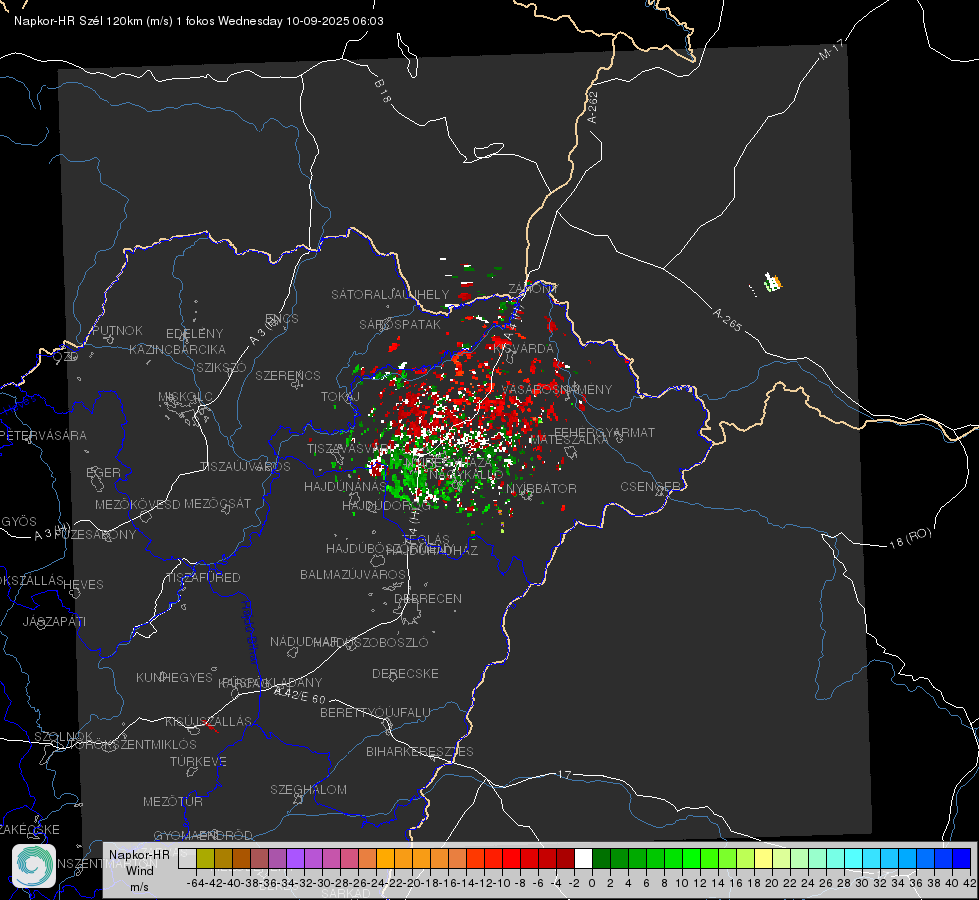This screenshot has width=979, height=900.
Task: Click the Hajdú-Bihar county label
Action: [250, 632]
